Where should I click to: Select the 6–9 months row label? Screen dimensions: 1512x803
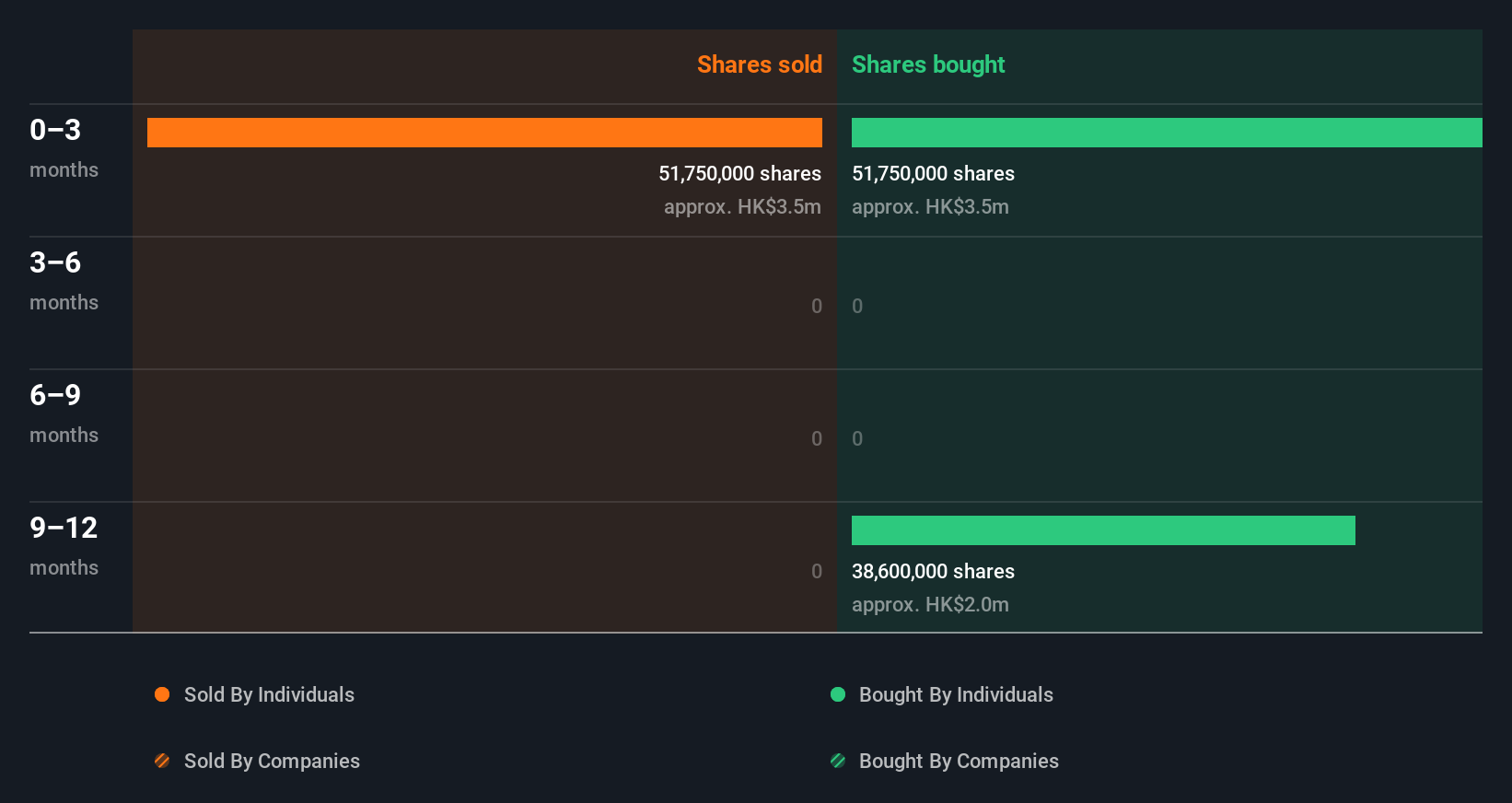(64, 413)
